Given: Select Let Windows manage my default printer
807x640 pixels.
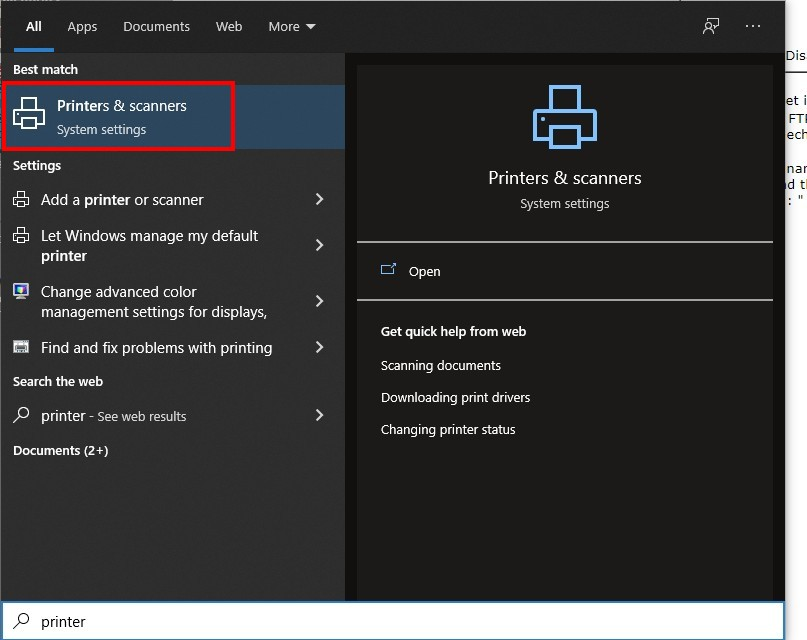Looking at the screenshot, I should 173,245.
